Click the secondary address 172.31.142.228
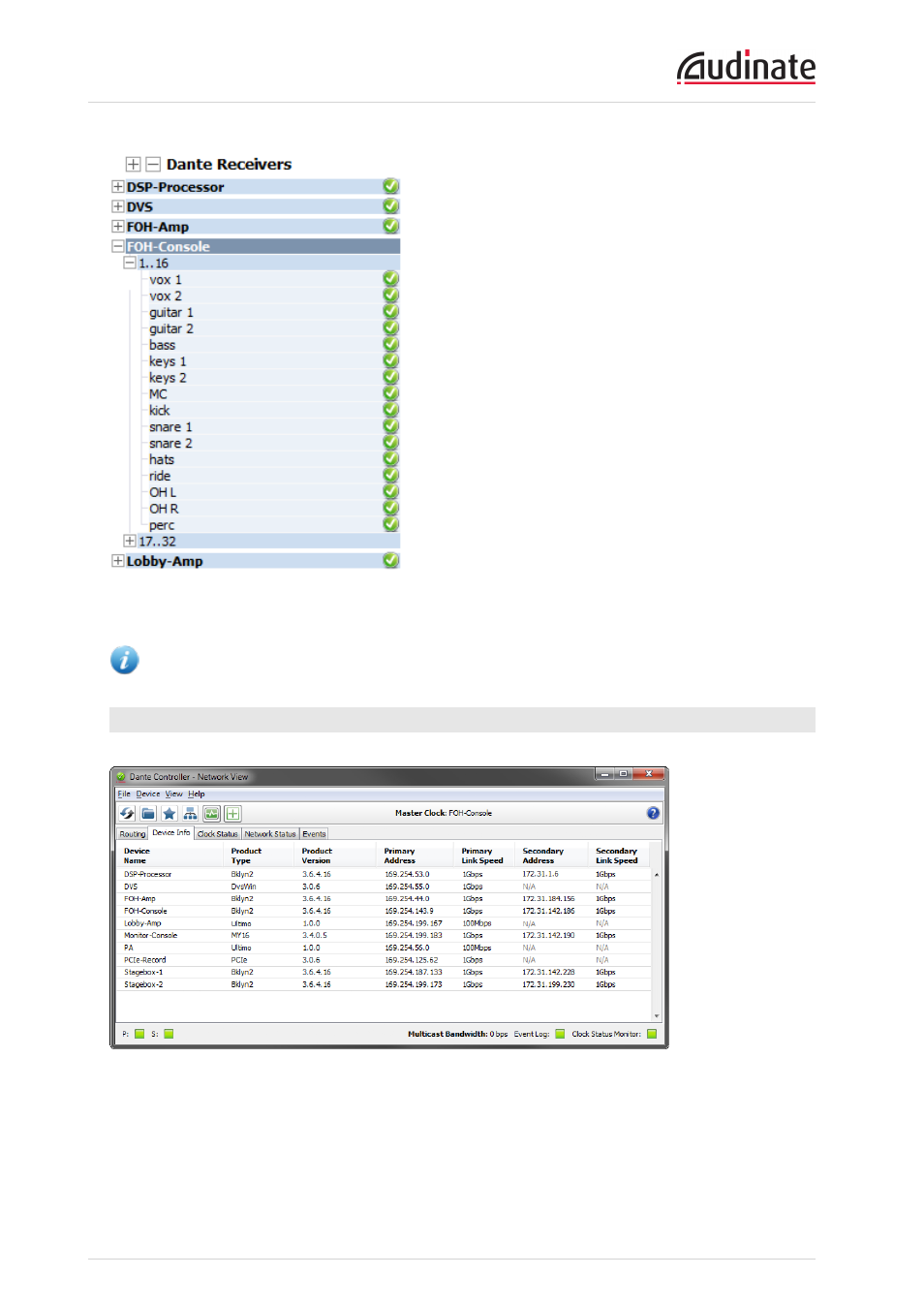924x1307 pixels. (x=548, y=973)
